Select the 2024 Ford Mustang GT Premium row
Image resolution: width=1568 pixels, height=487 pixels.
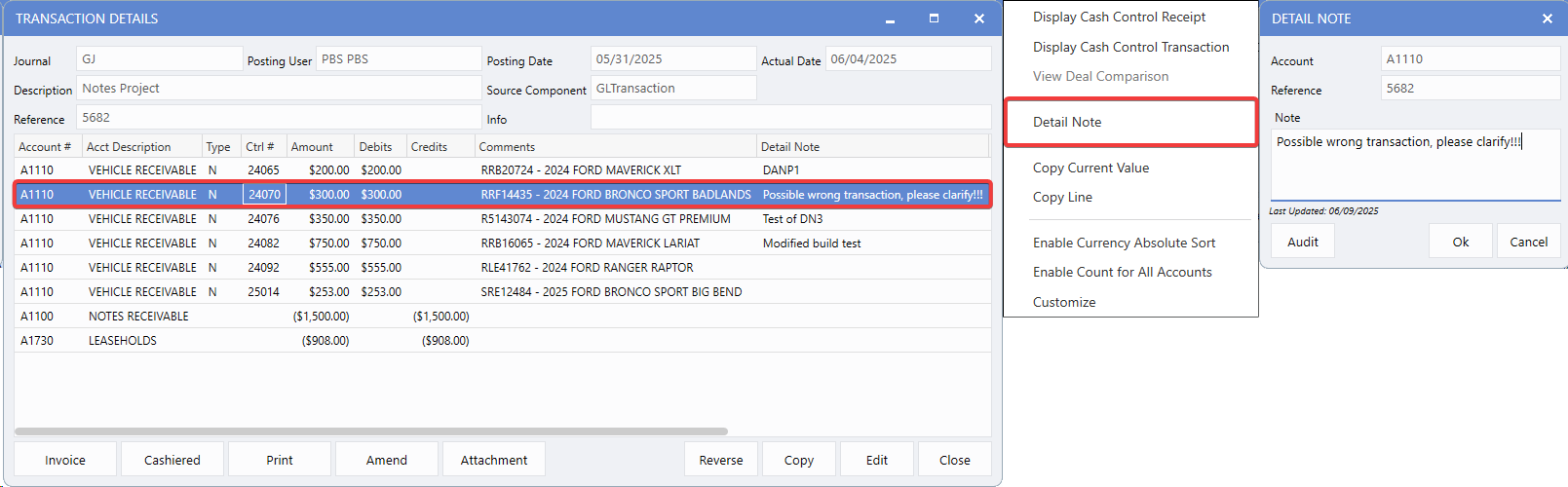604,219
